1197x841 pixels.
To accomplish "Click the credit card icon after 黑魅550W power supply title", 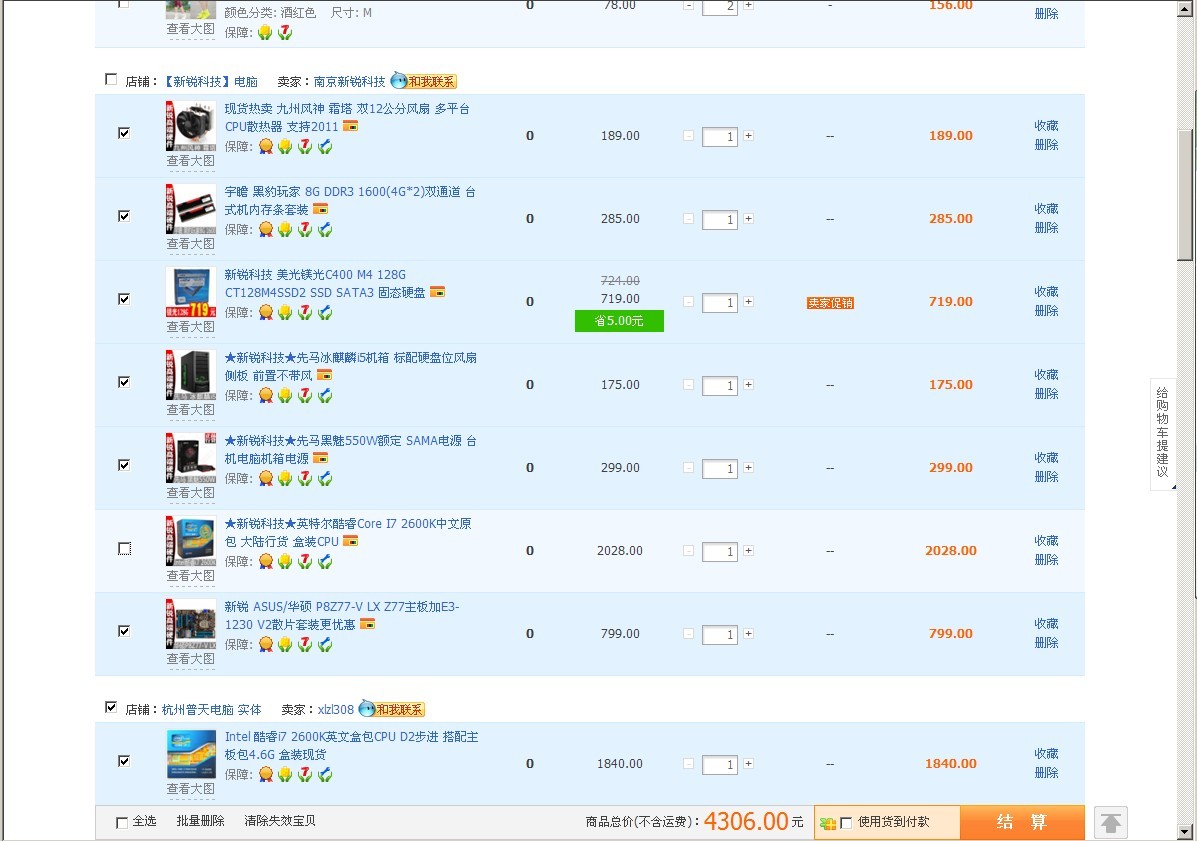I will point(321,458).
